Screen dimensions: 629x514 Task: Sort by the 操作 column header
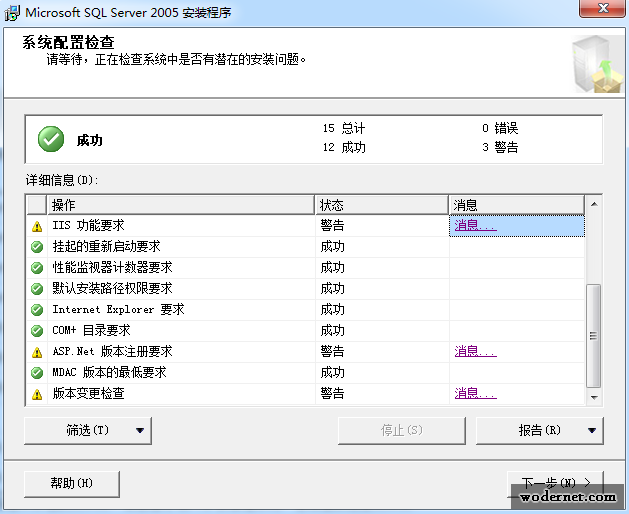pyautogui.click(x=180, y=205)
